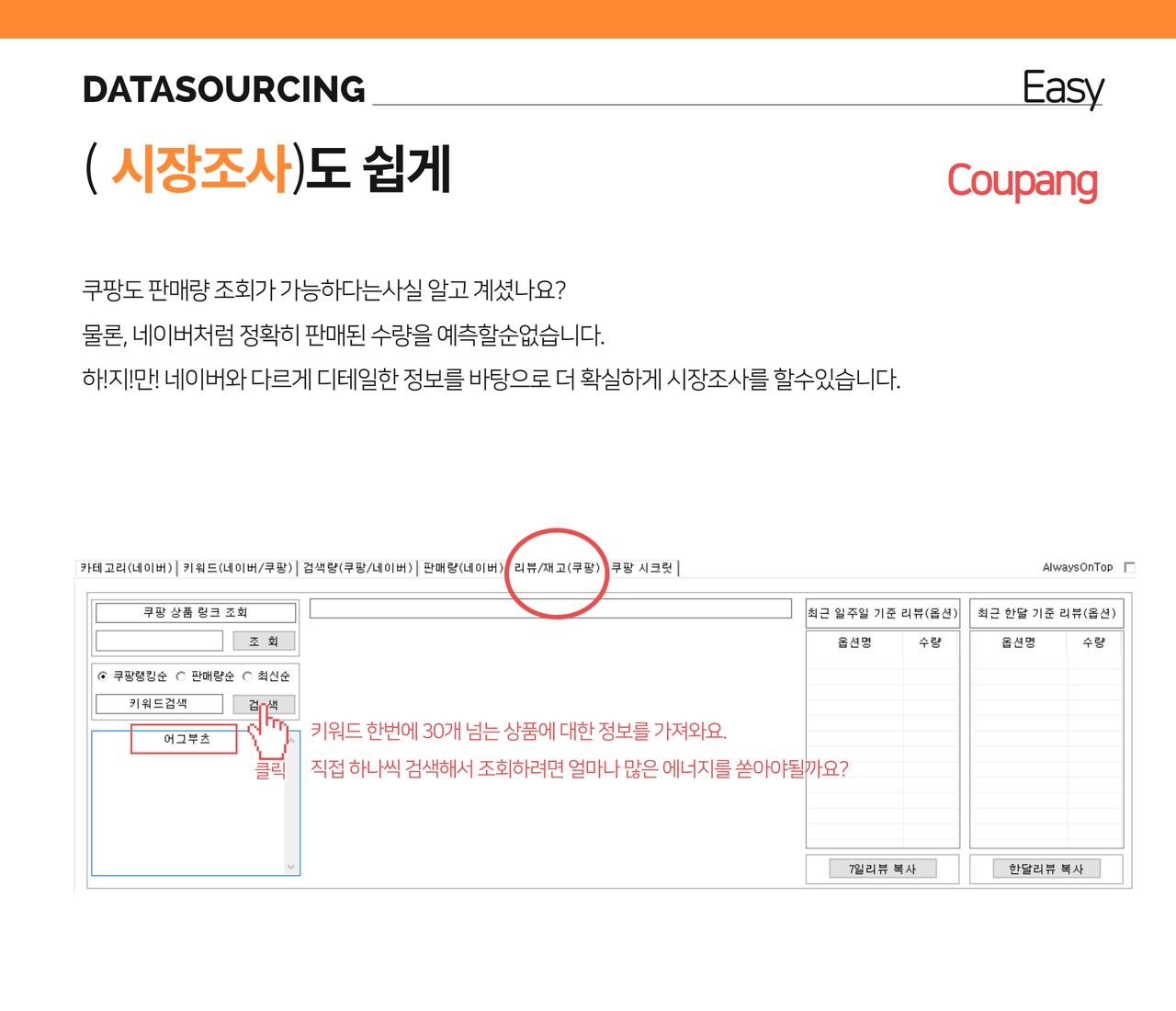1176x1011 pixels.
Task: Click the 키워드검색 field
Action: click(x=159, y=704)
